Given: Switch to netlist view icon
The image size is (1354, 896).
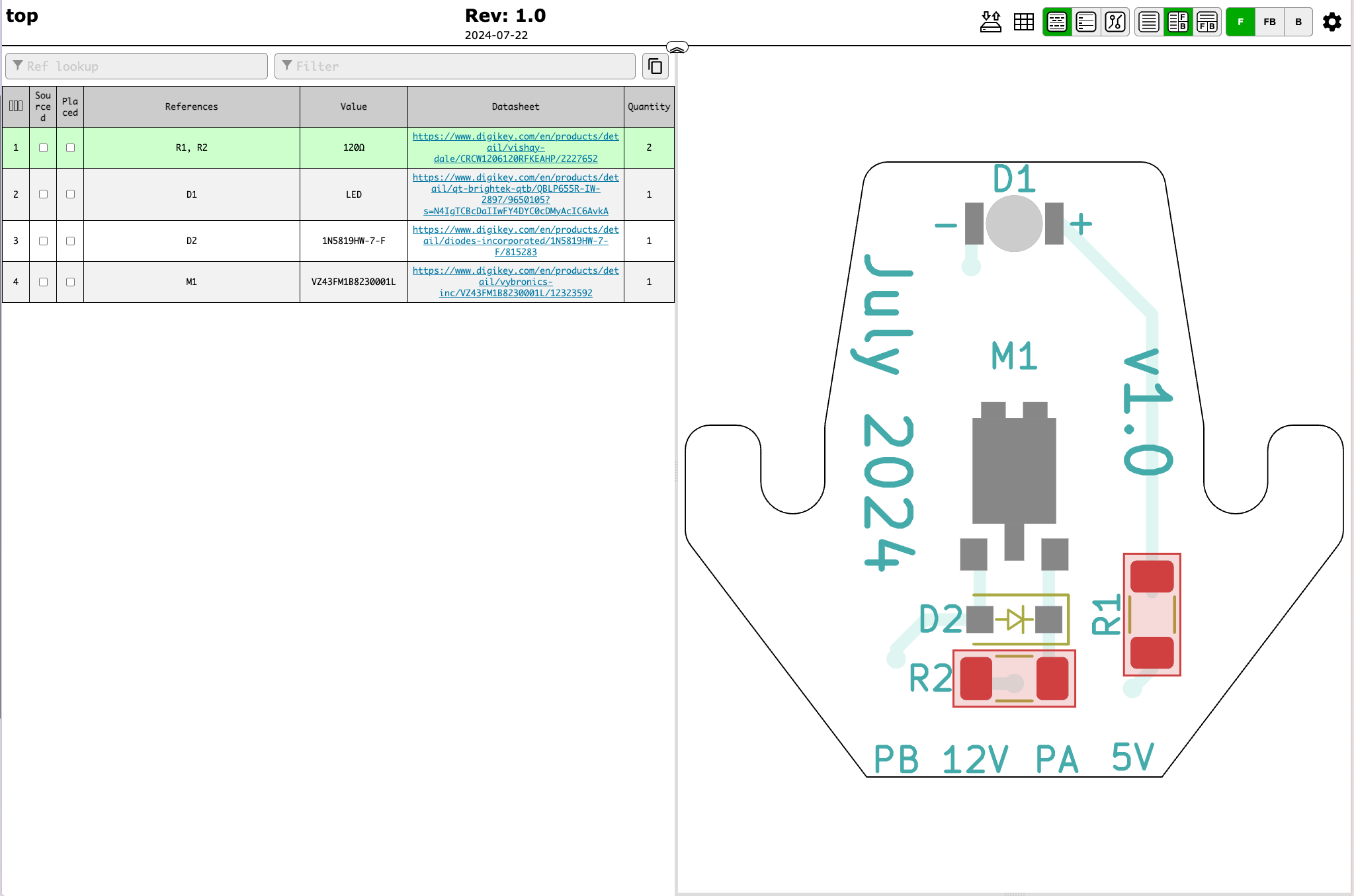Looking at the screenshot, I should [x=1115, y=22].
